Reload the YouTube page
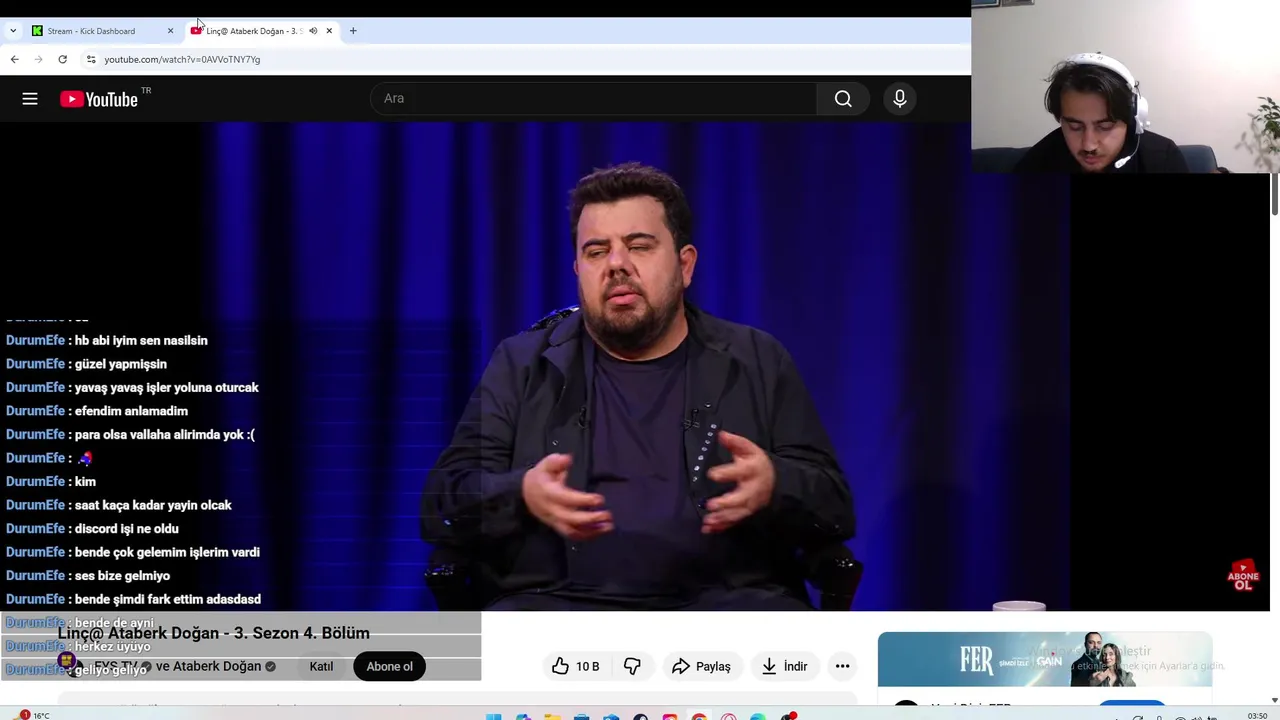The image size is (1280, 720). click(62, 59)
